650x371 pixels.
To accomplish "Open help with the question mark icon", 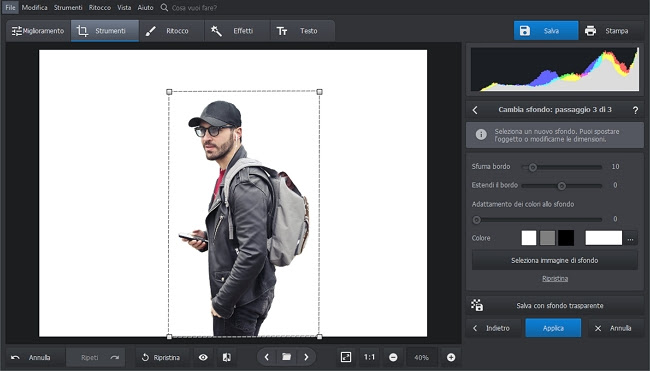I will pyautogui.click(x=635, y=110).
